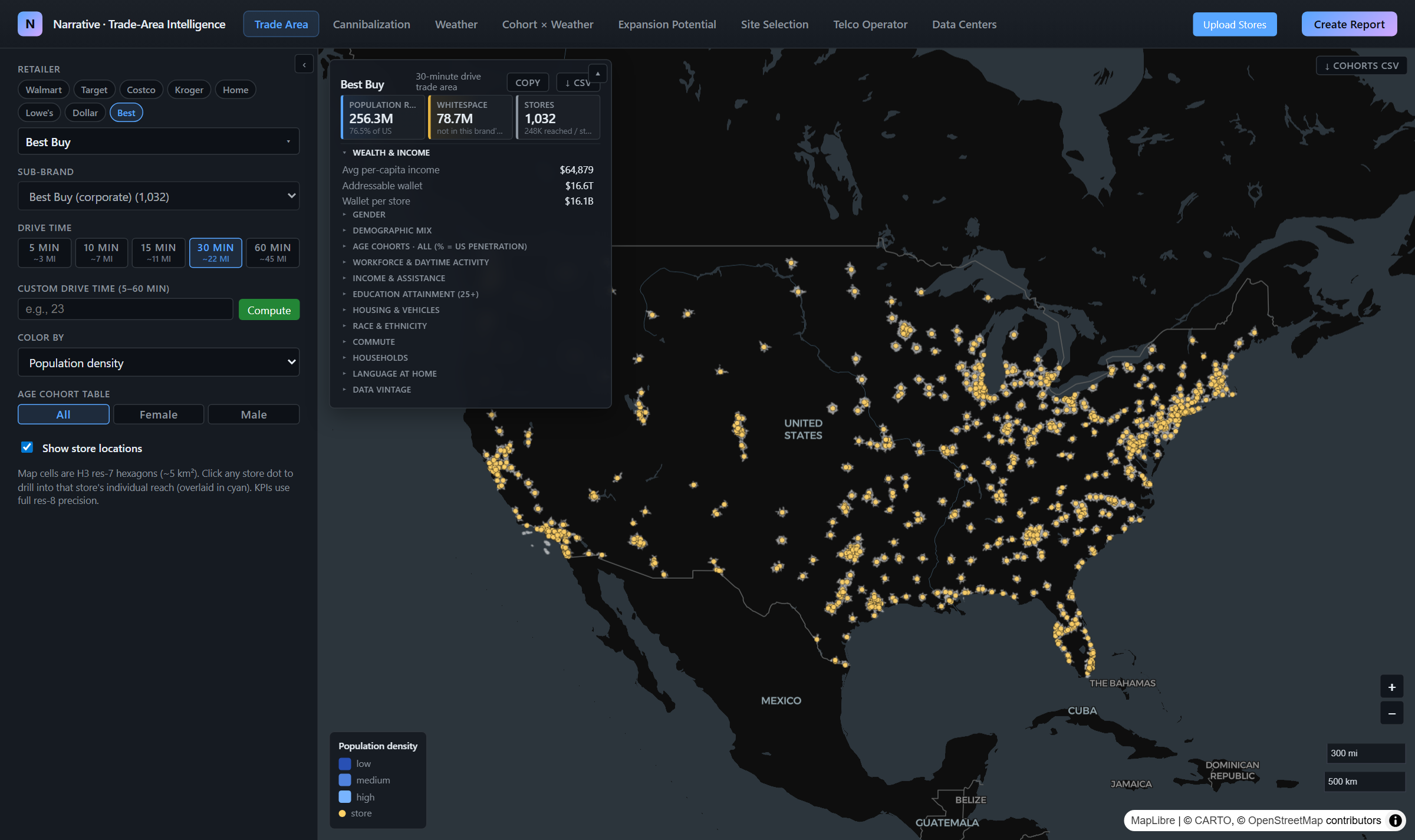Viewport: 1415px width, 840px height.
Task: Zoom in on the map
Action: click(1391, 687)
